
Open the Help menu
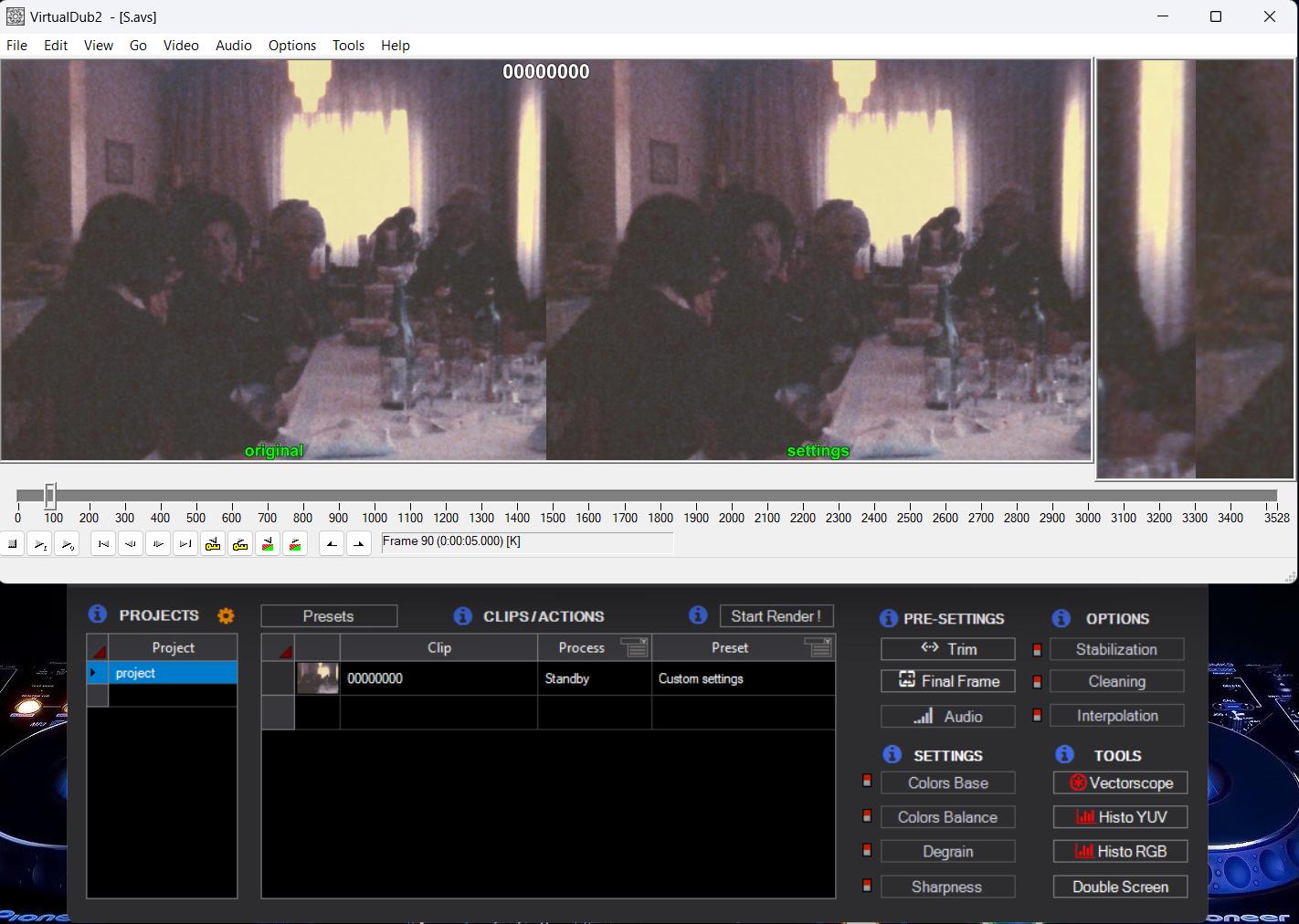[396, 46]
